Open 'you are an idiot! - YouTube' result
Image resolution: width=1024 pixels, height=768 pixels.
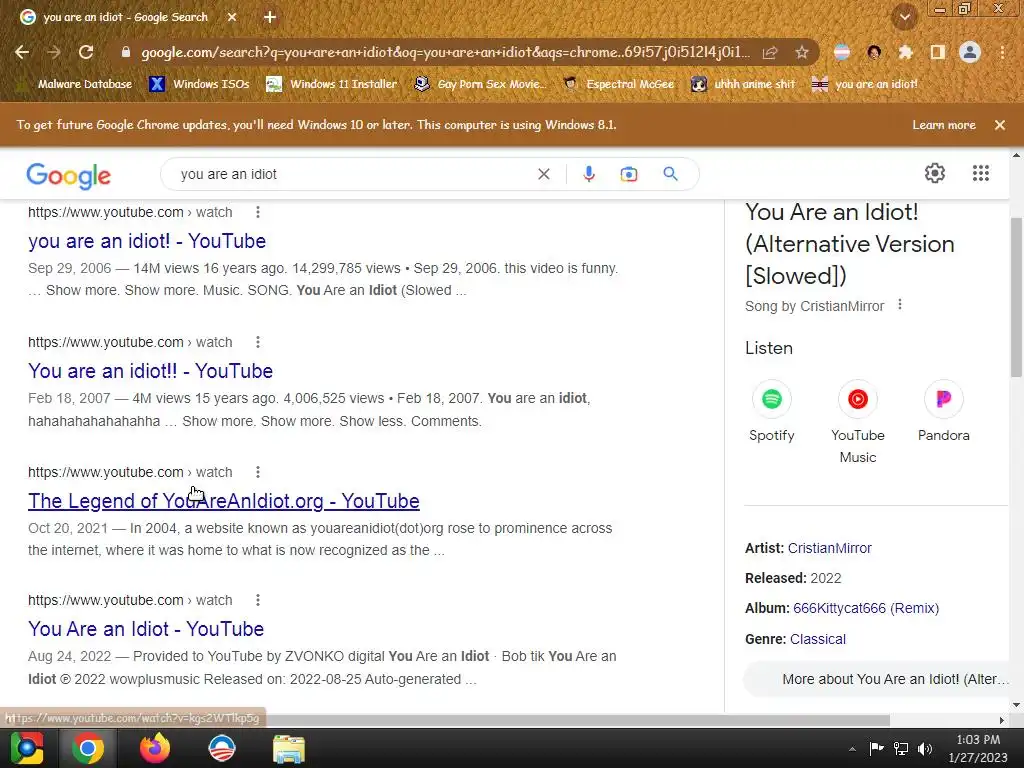(x=147, y=241)
